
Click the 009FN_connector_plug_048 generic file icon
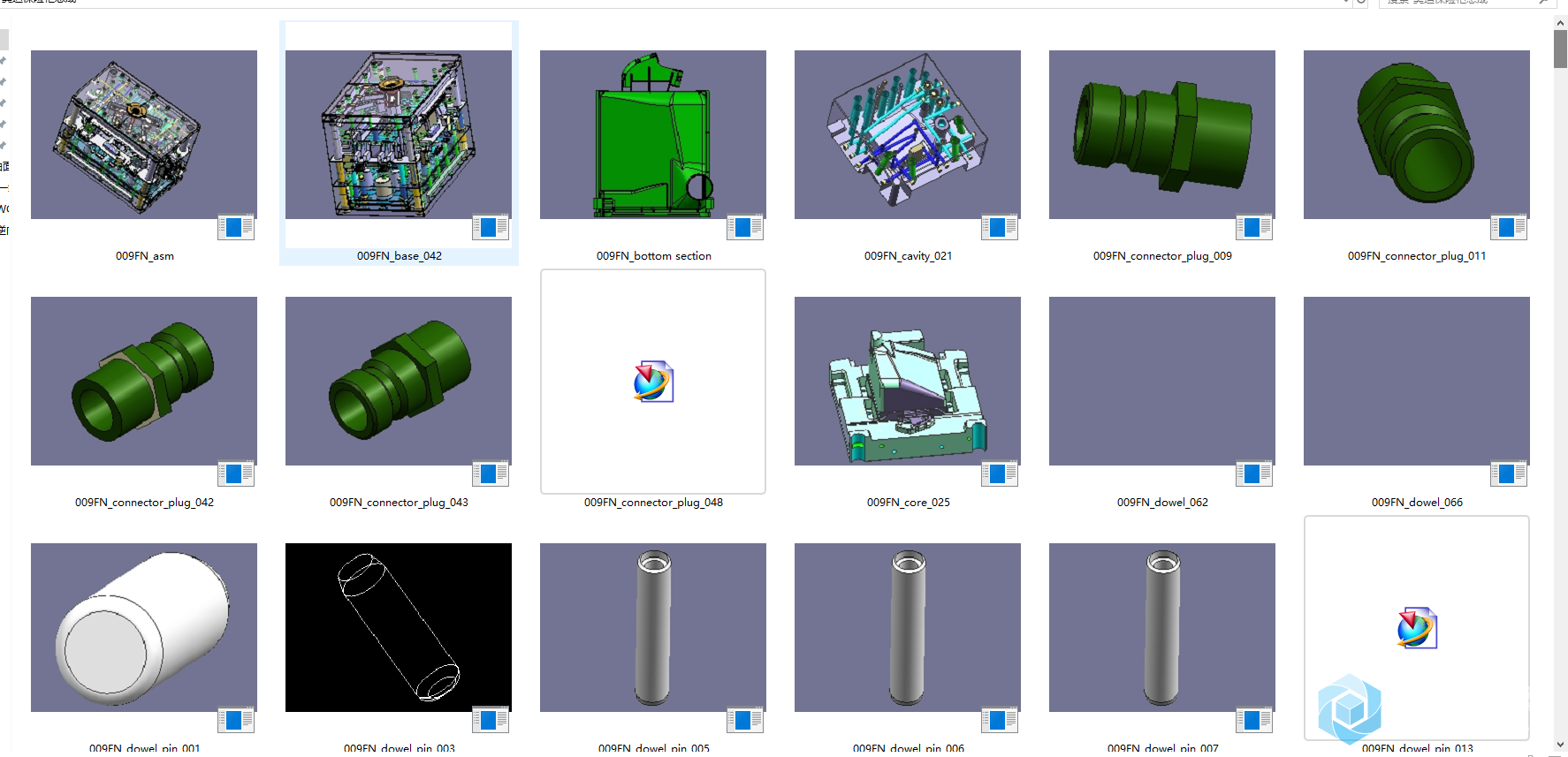[x=653, y=382]
